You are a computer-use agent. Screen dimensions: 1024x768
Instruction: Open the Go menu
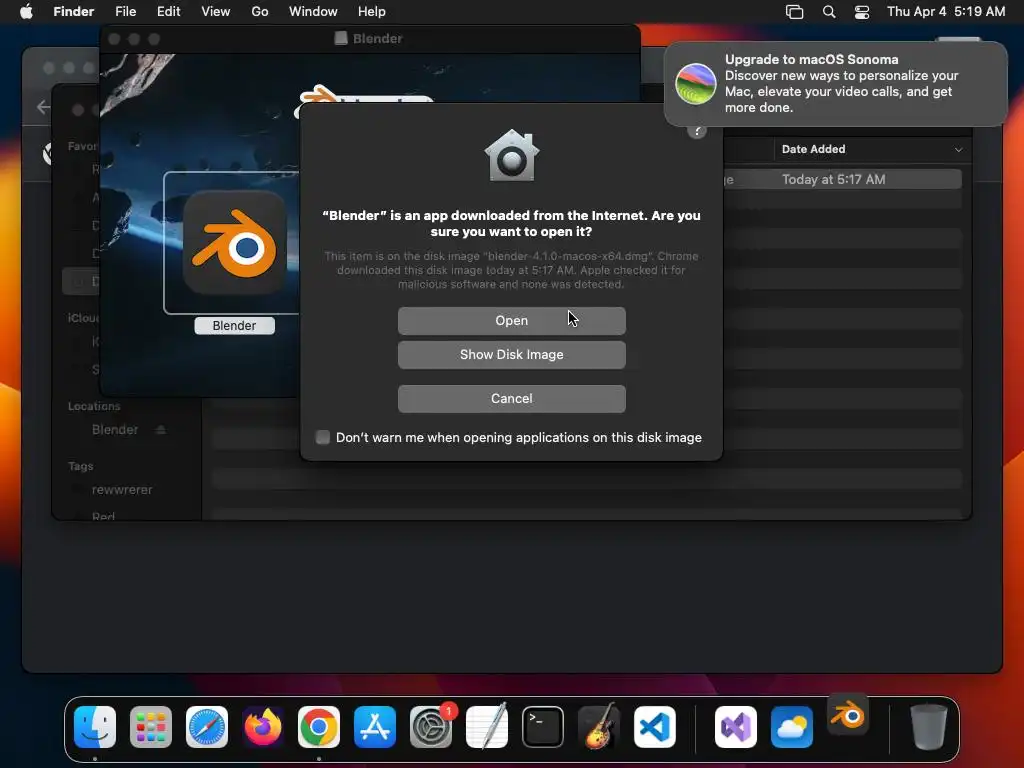click(x=260, y=12)
